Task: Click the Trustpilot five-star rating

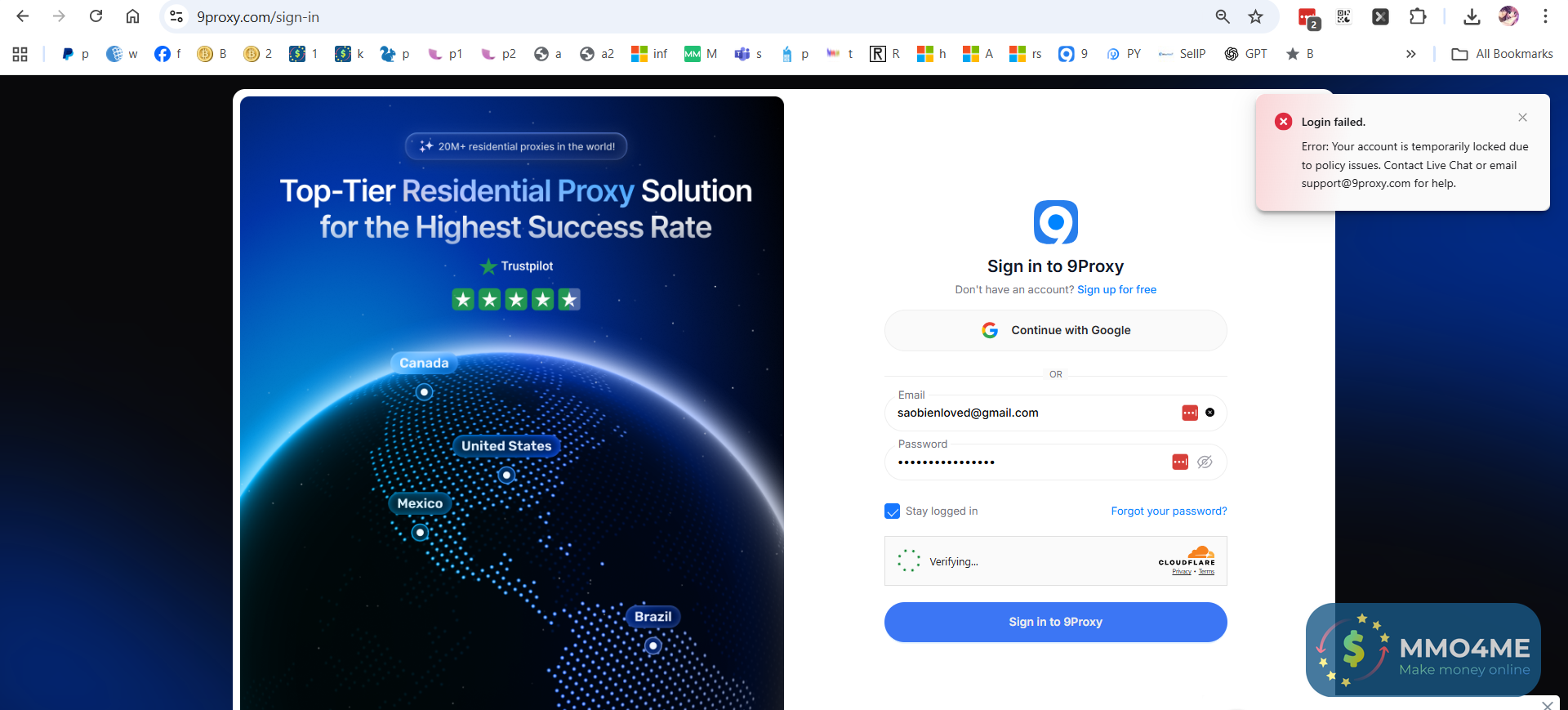Action: click(516, 300)
